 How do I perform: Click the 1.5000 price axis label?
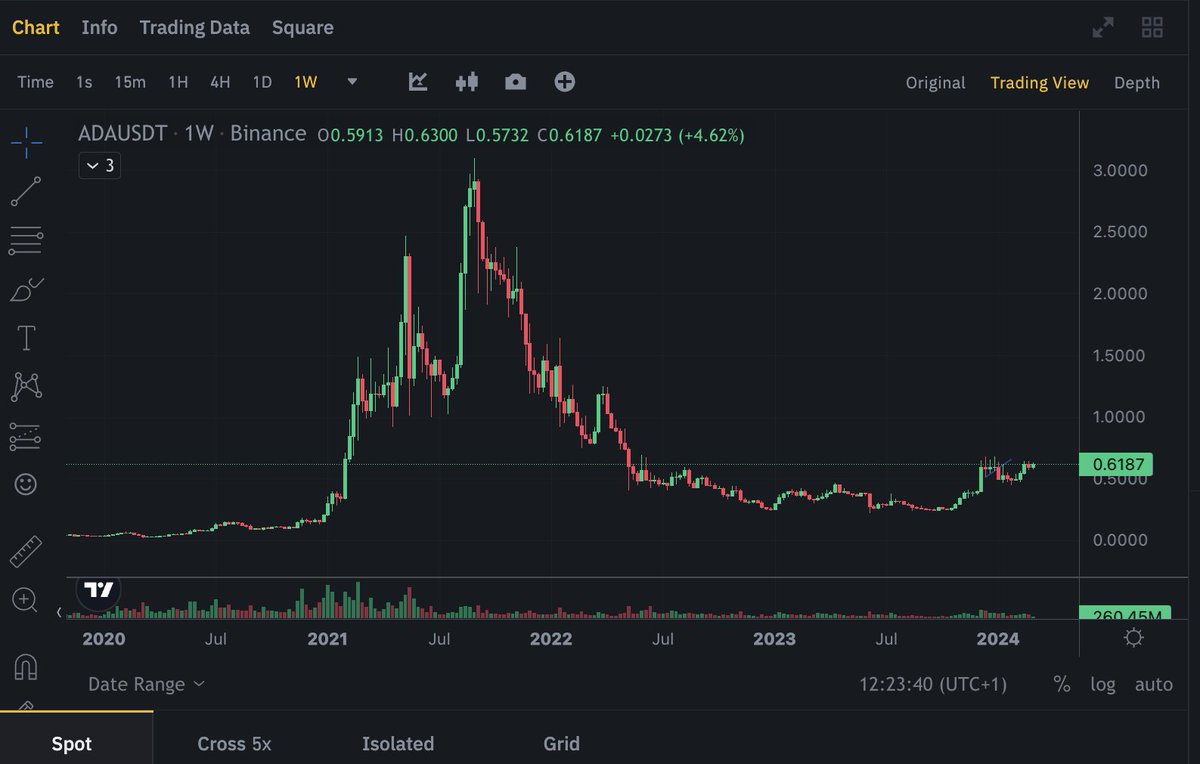click(x=1120, y=356)
